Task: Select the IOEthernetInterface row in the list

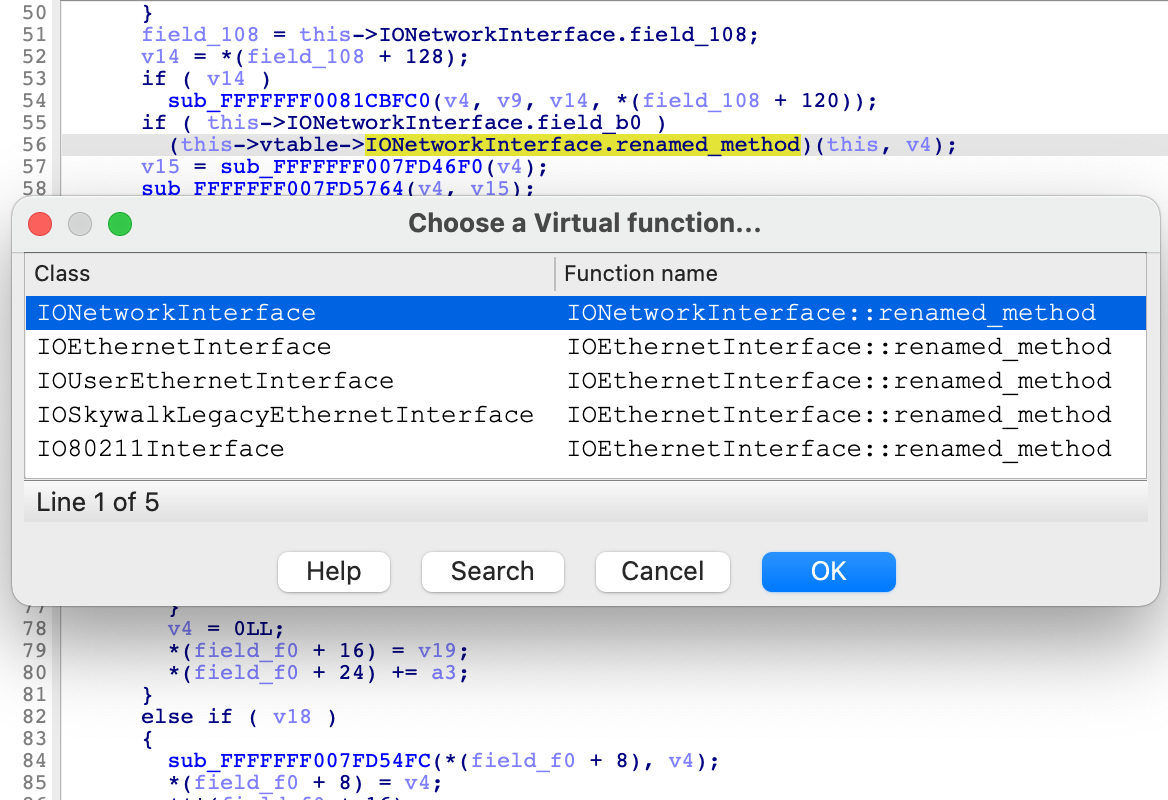Action: (184, 347)
